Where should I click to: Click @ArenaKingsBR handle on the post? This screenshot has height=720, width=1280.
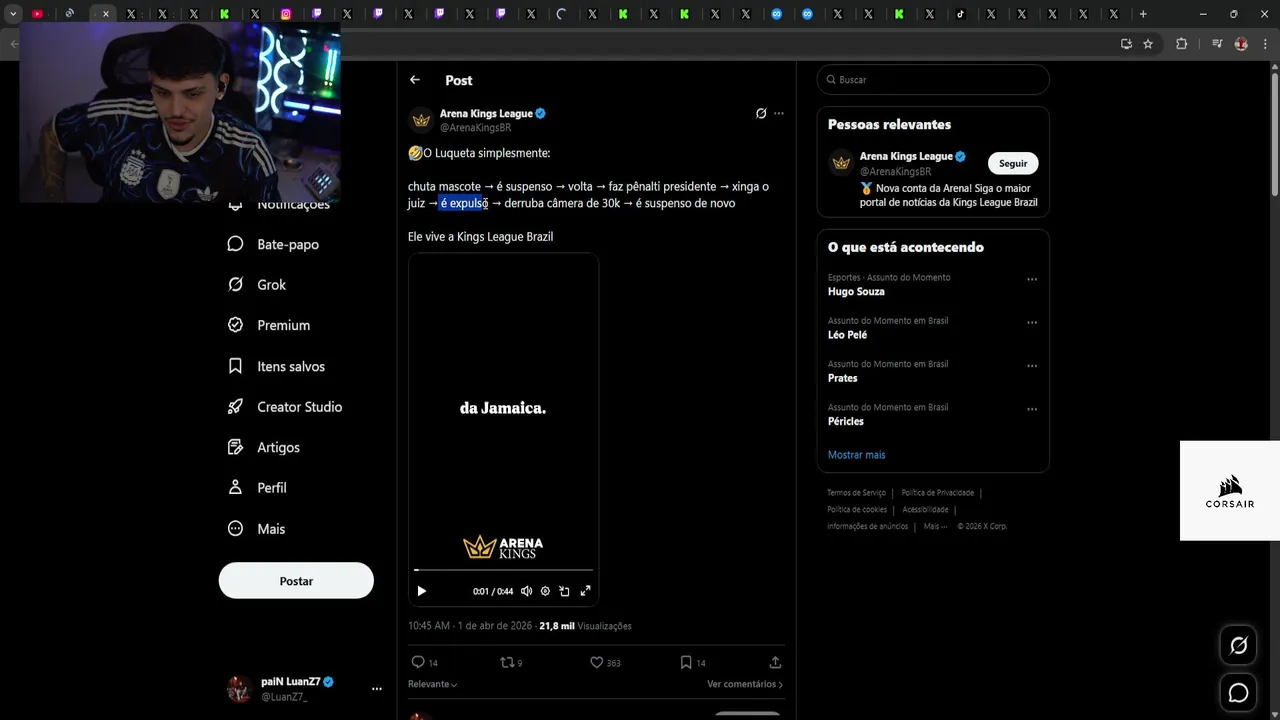475,128
